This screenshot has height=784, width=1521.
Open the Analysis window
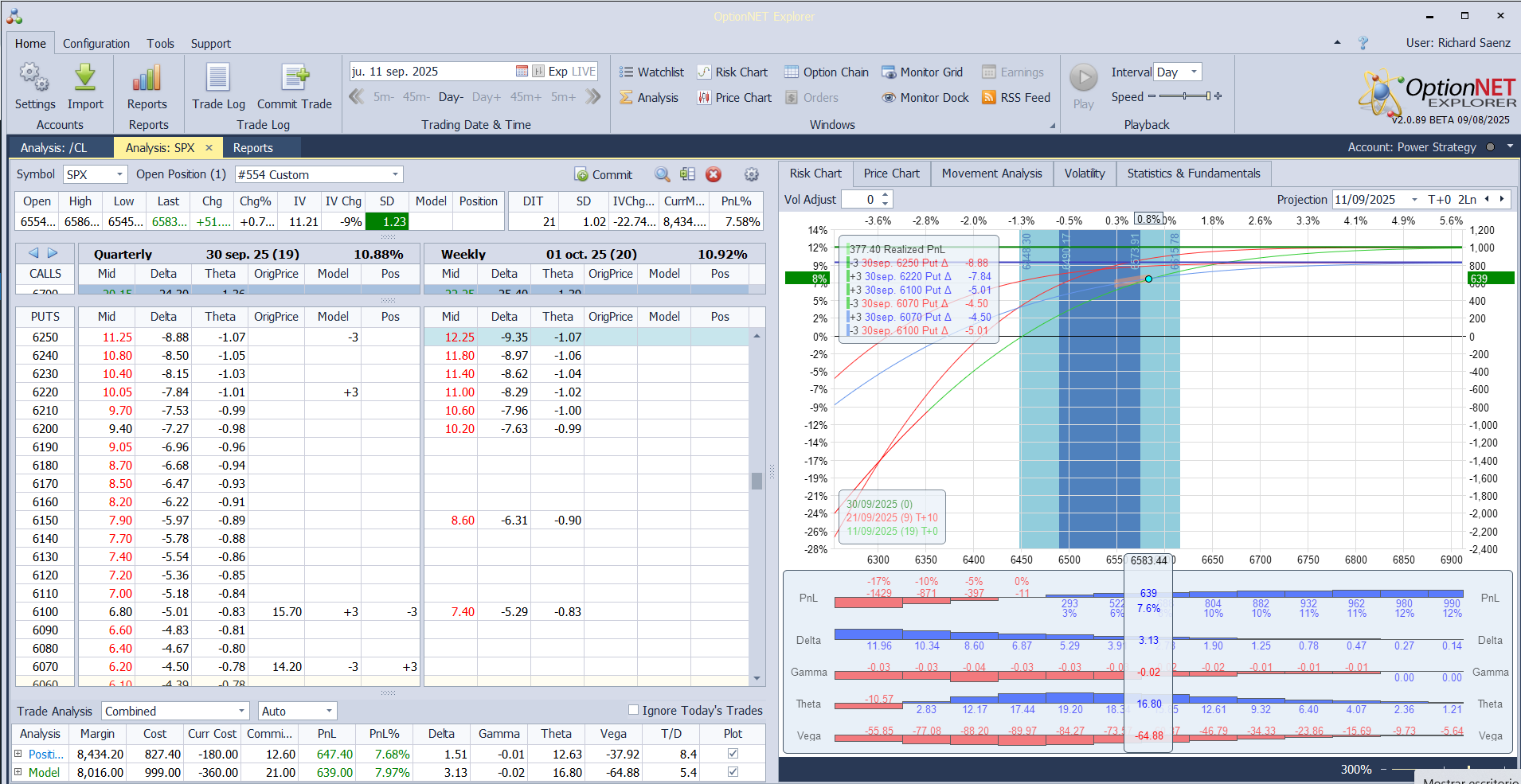(x=649, y=98)
